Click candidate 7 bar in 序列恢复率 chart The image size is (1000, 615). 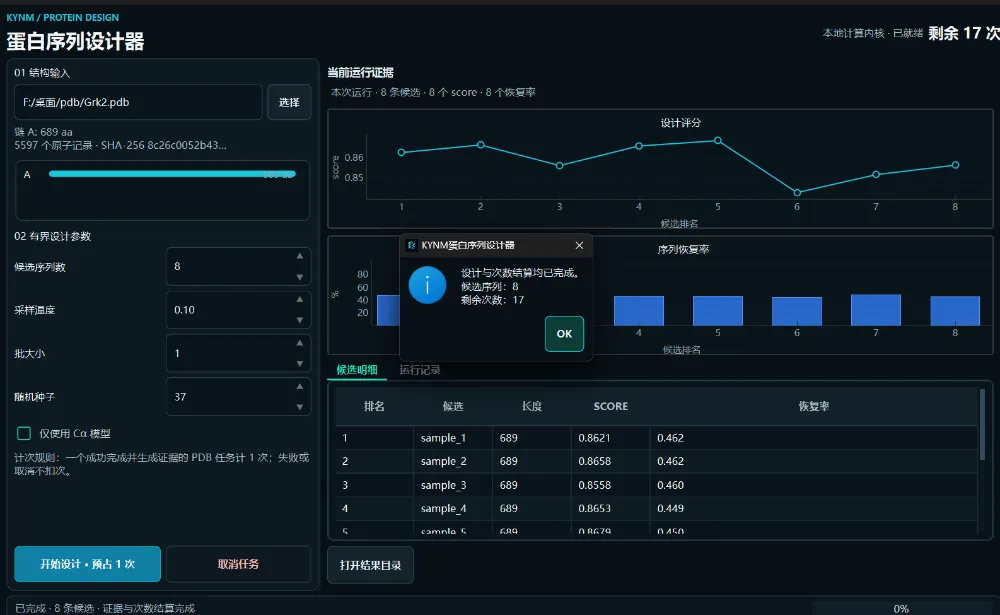click(876, 310)
